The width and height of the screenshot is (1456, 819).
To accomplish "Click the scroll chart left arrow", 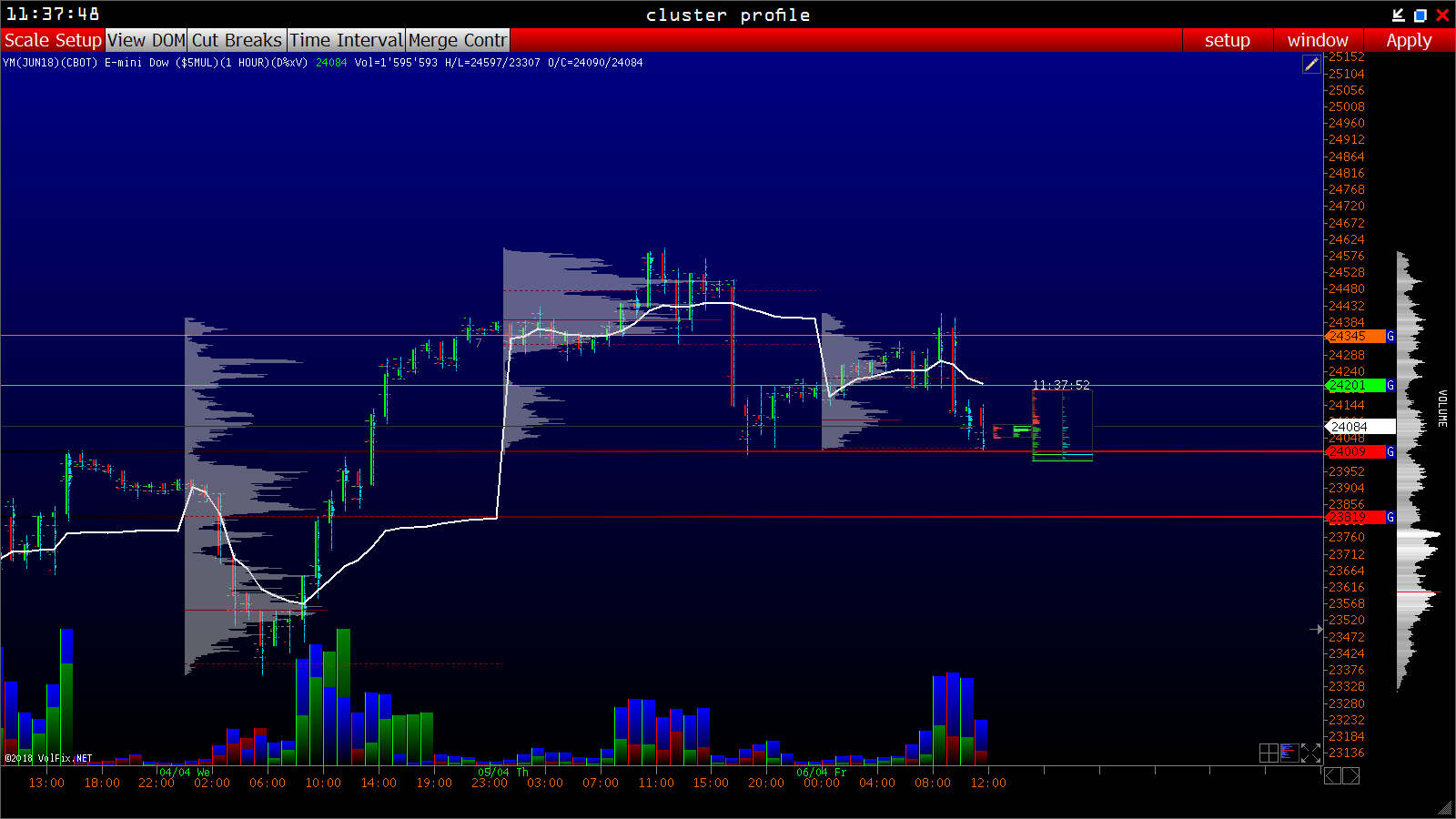I will pos(1332,775).
